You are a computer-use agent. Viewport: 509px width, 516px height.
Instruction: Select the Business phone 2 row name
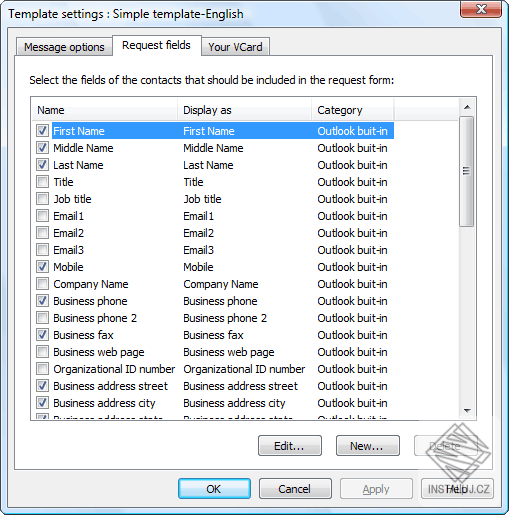click(x=95, y=318)
